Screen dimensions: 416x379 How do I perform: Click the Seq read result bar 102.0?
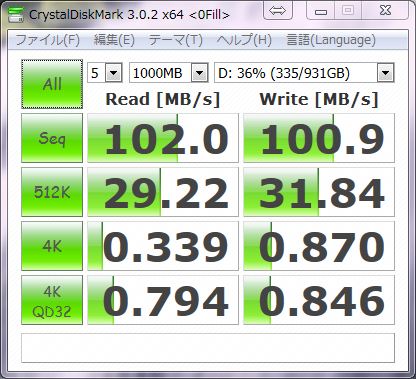click(163, 138)
